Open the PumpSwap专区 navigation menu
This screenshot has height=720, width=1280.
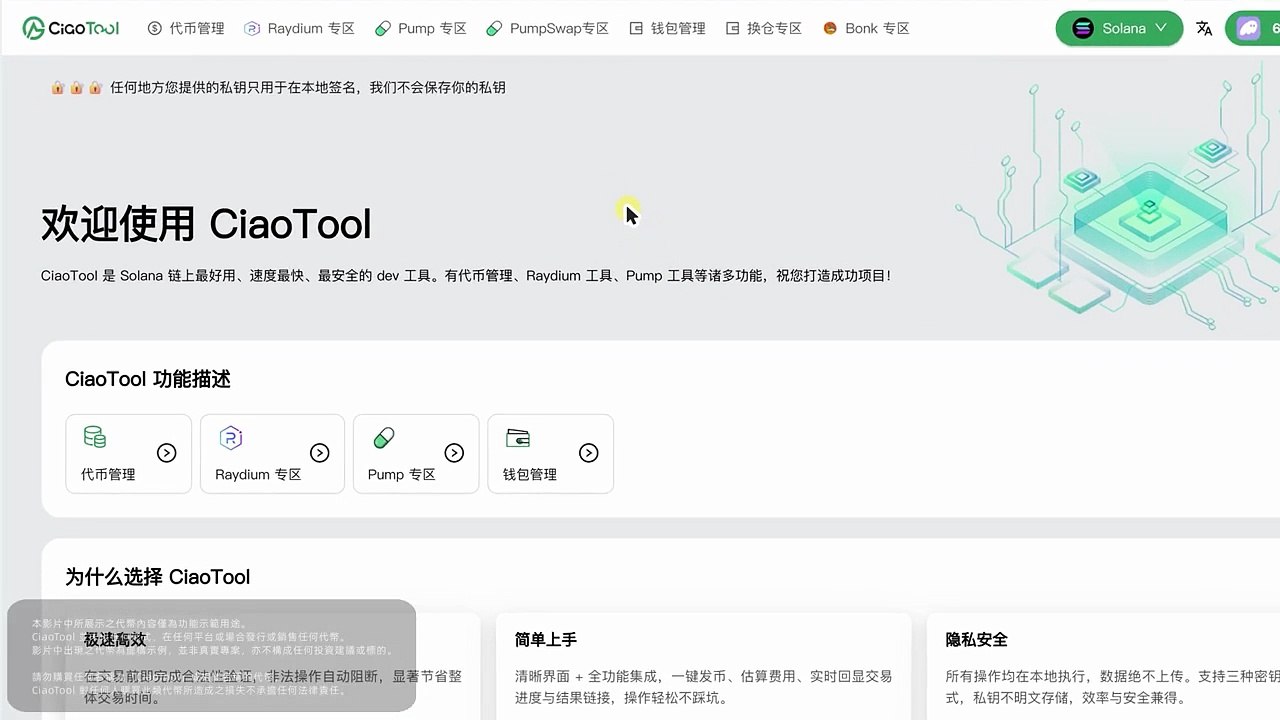click(x=547, y=29)
